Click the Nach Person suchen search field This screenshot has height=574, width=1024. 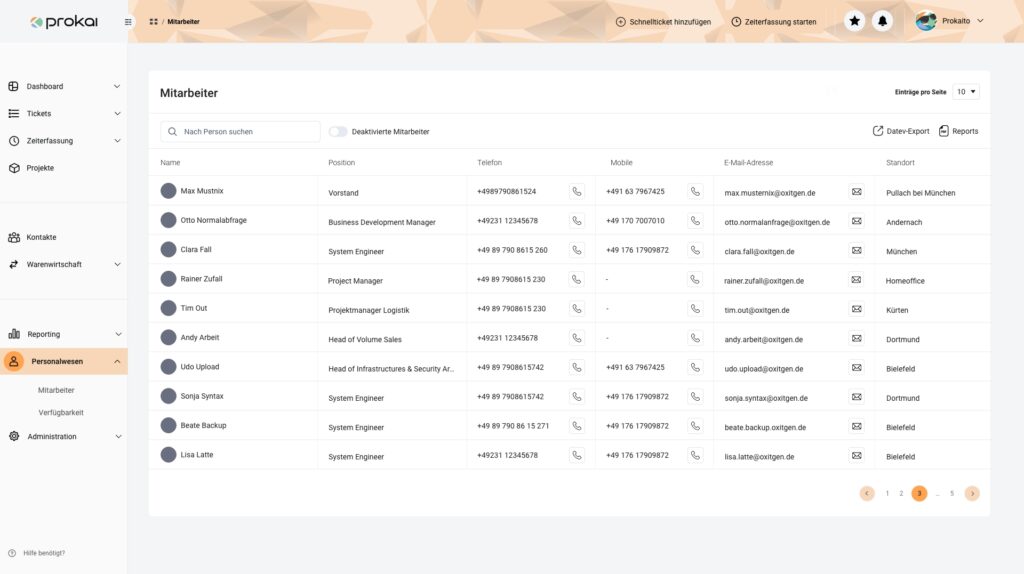coord(240,132)
